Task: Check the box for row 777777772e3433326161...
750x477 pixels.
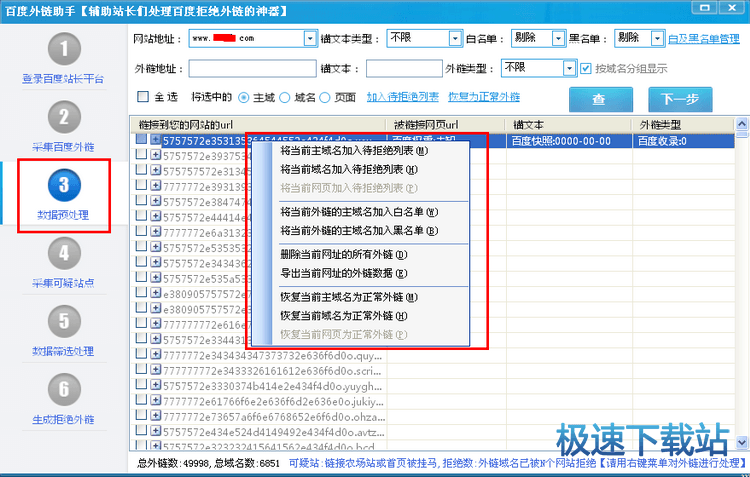Action: (141, 369)
